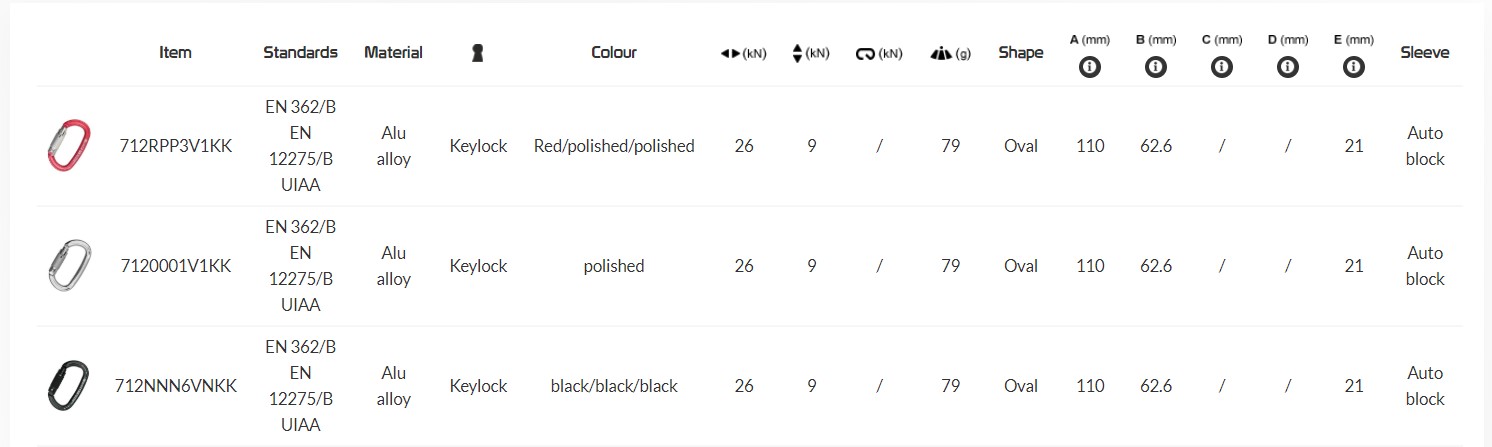
Task: Click the Sleeve column header
Action: 1425,52
